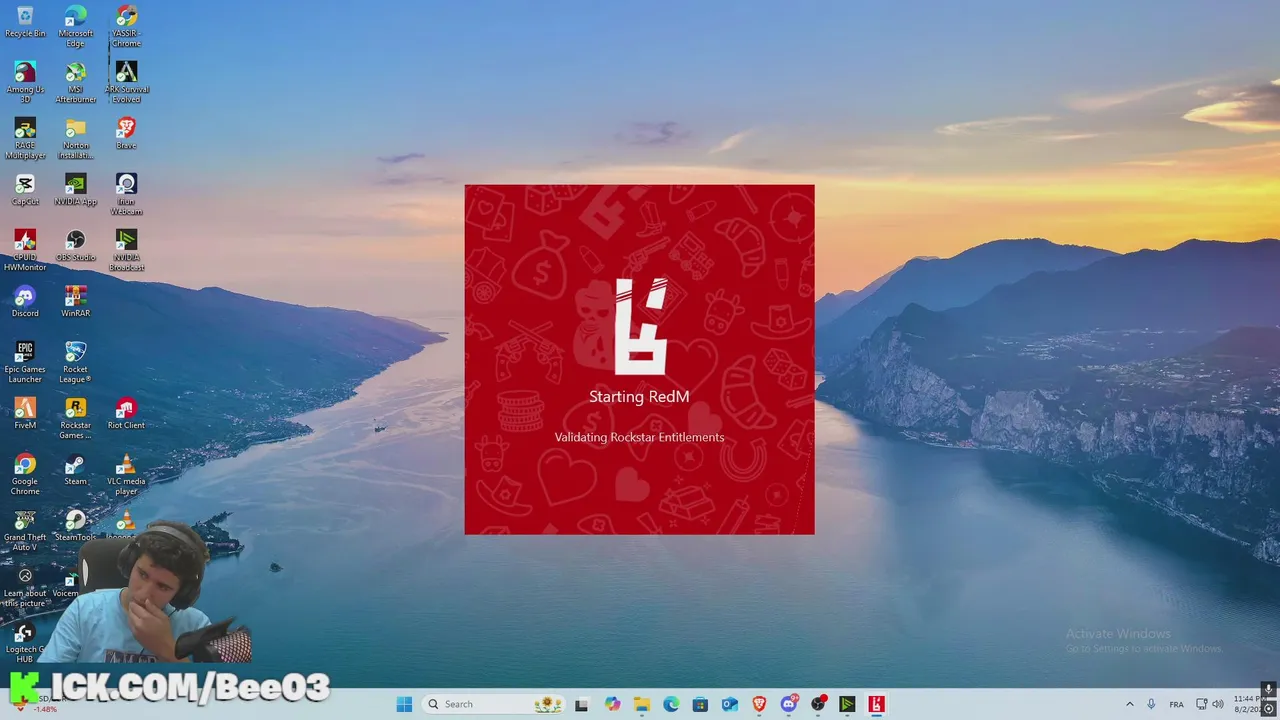Open Task View from the taskbar
The width and height of the screenshot is (1280, 720).
click(x=582, y=704)
